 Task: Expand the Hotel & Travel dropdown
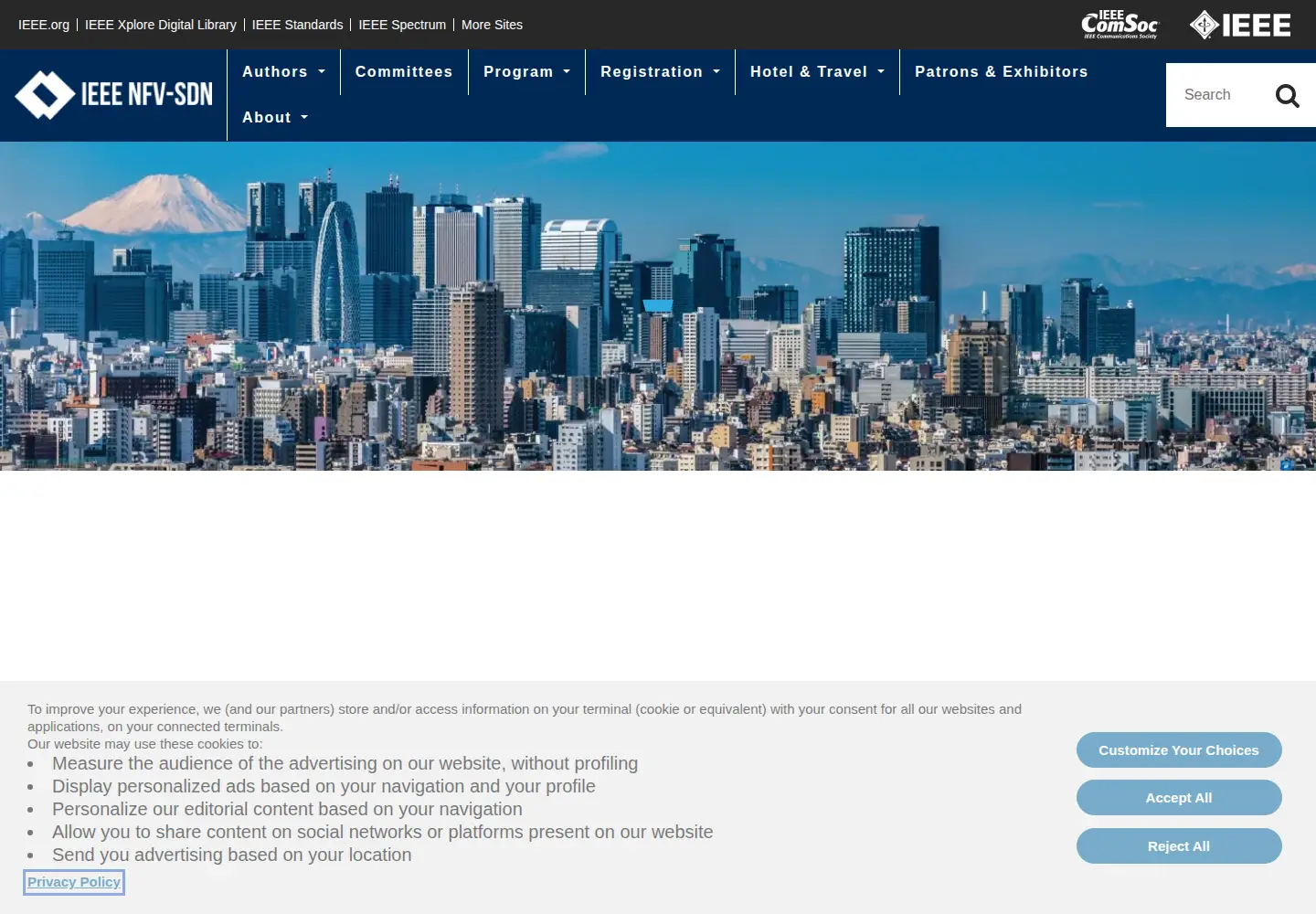coord(817,72)
